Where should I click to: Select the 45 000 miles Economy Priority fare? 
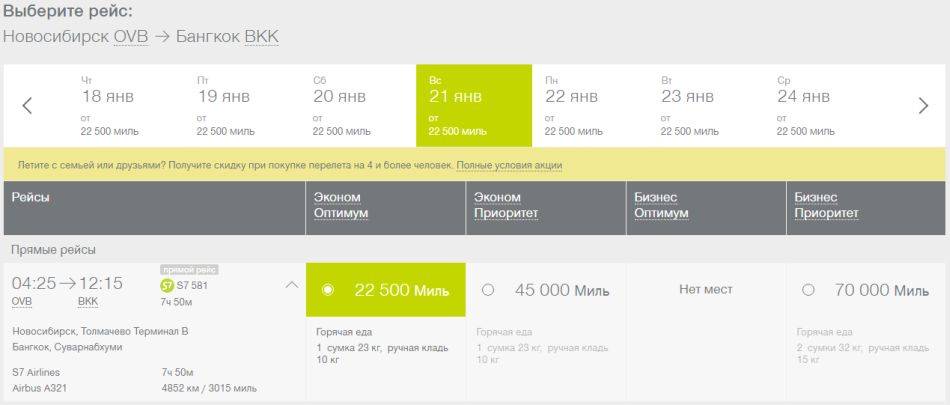(x=546, y=290)
